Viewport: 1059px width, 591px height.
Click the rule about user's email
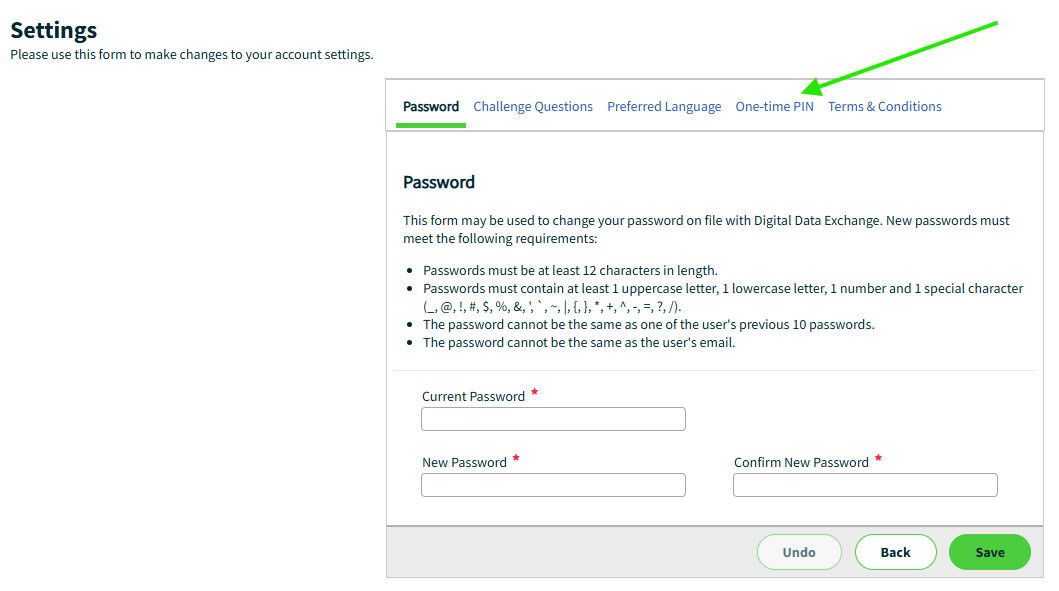(579, 343)
